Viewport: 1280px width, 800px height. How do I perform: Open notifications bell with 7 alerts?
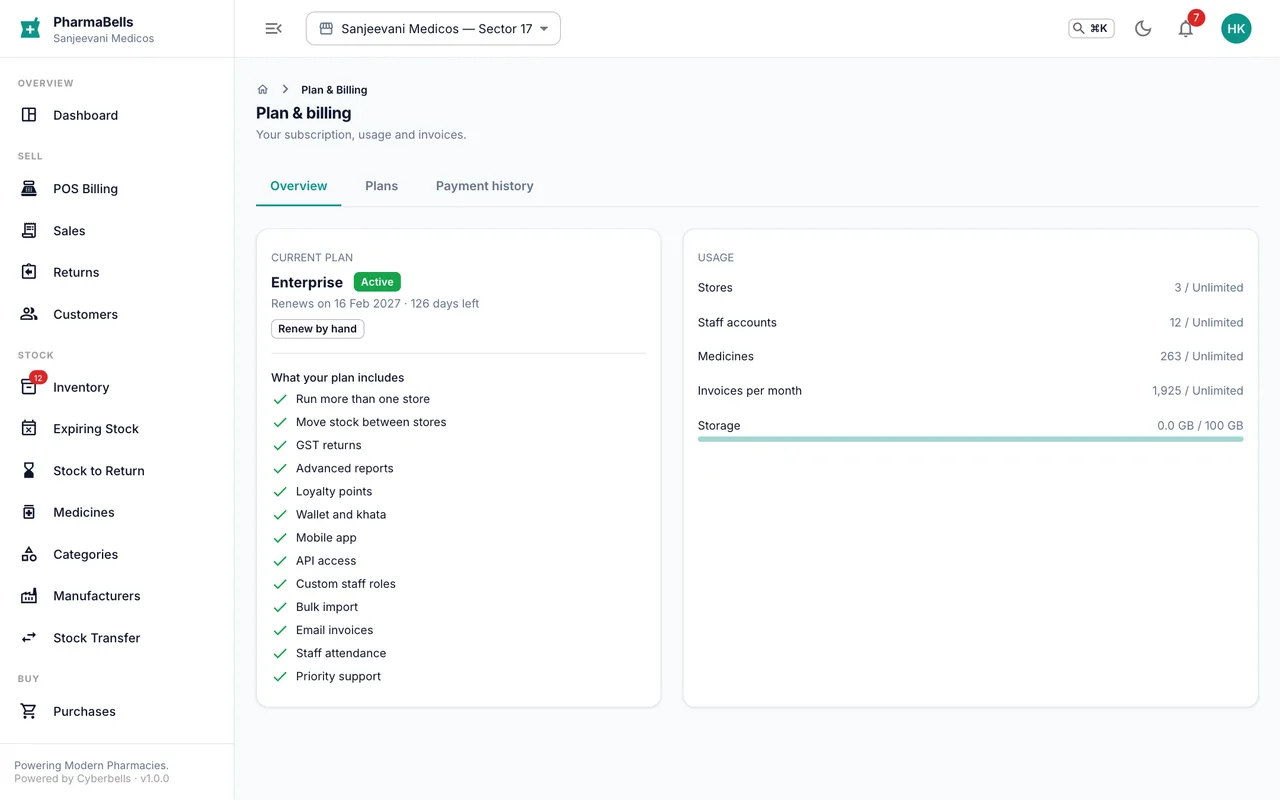pyautogui.click(x=1186, y=29)
